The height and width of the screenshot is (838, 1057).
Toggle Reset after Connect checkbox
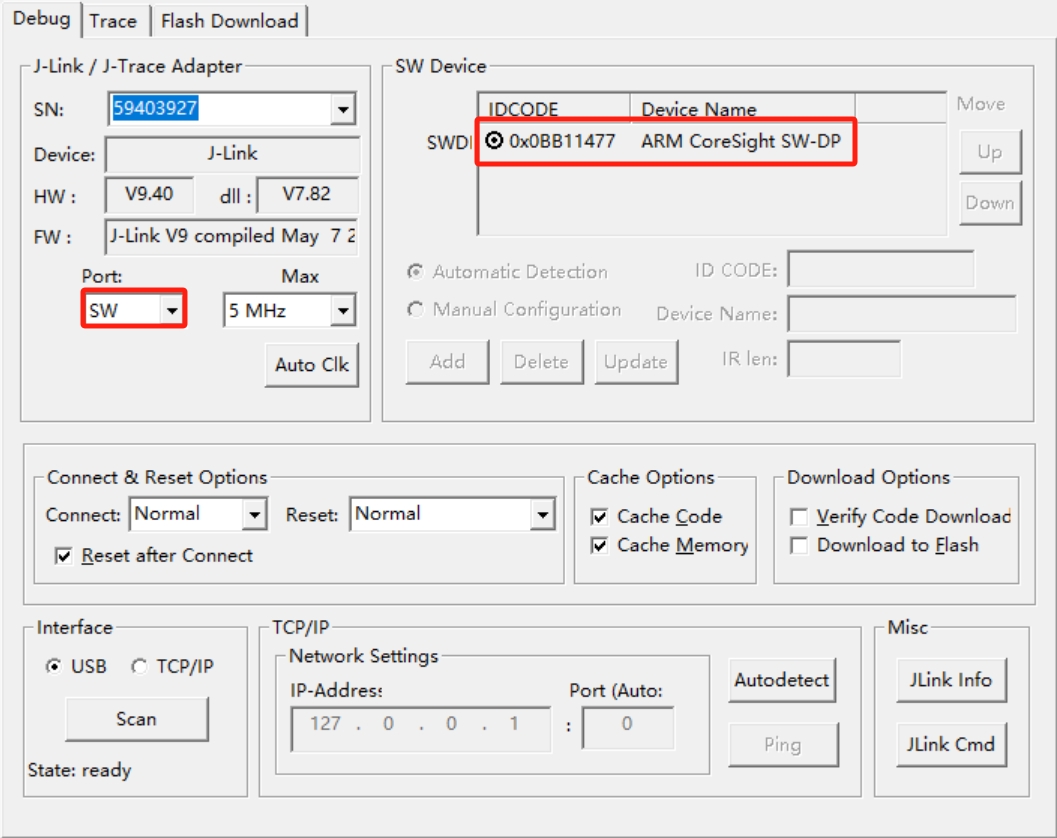64,556
